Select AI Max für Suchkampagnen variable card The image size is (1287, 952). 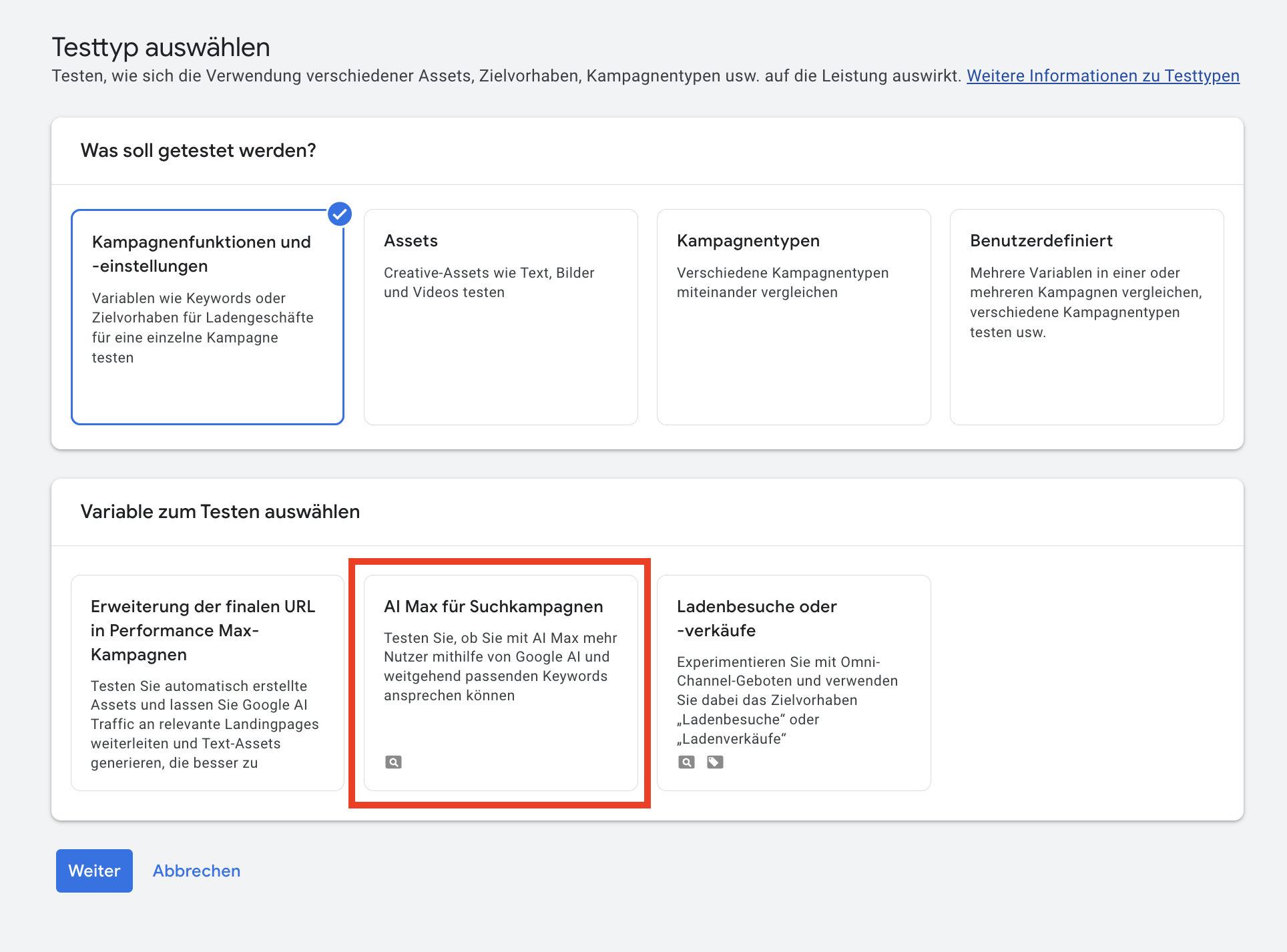tap(501, 683)
